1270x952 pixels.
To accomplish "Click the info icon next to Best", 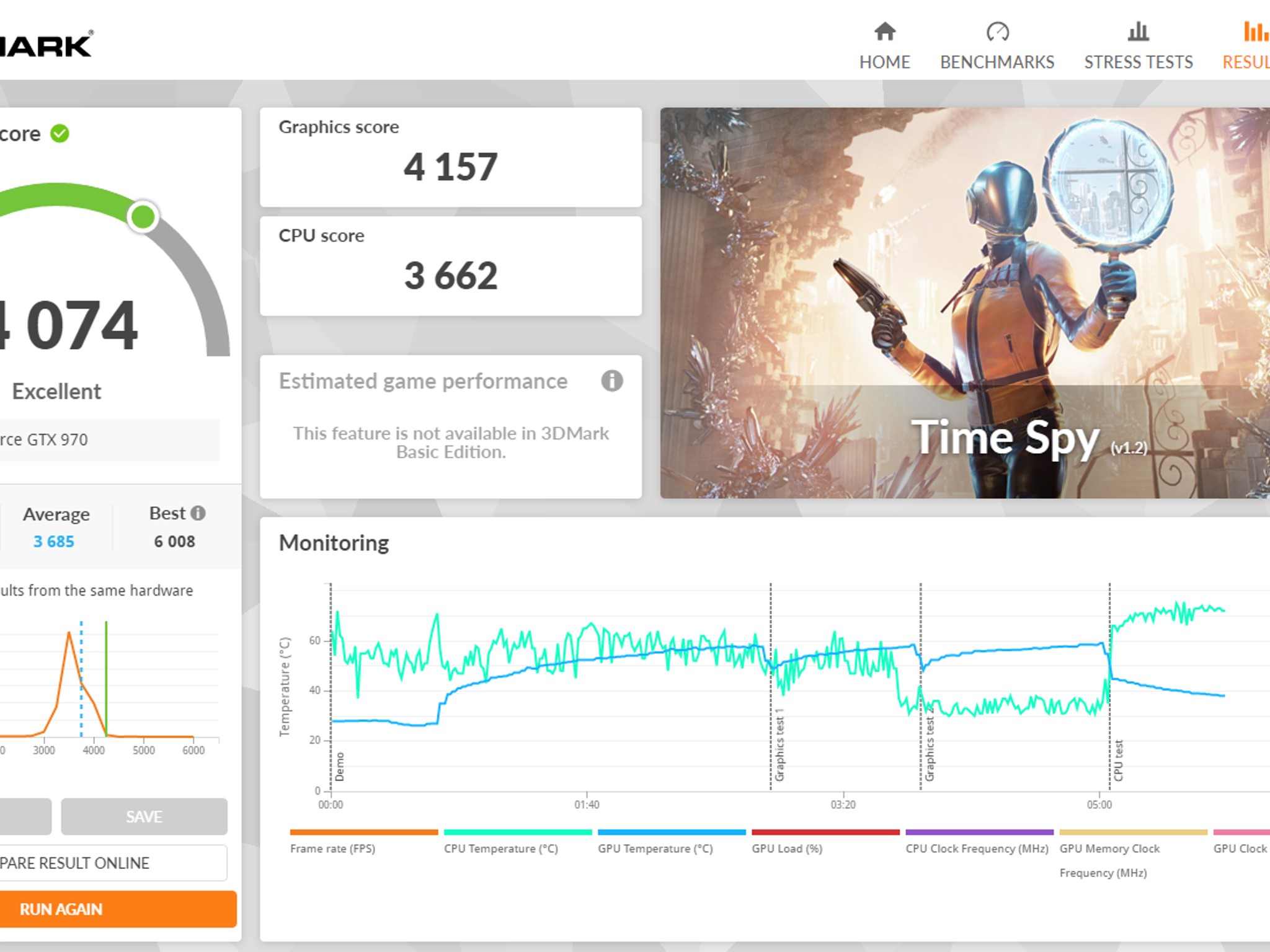I will coord(198,513).
